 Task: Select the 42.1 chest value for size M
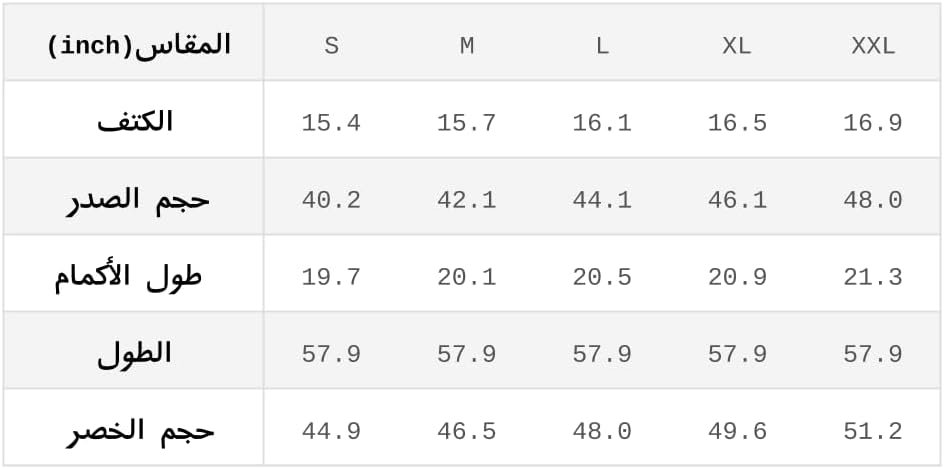467,200
